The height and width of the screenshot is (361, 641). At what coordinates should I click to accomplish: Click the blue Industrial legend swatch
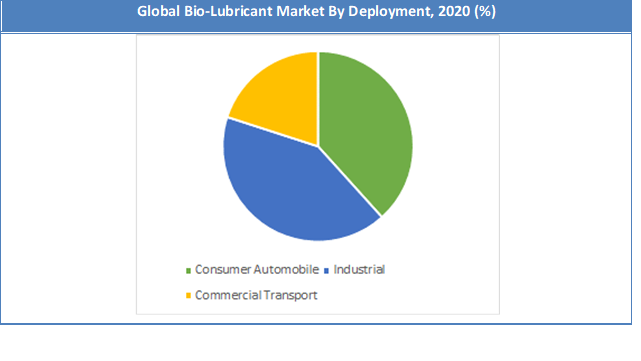[326, 271]
